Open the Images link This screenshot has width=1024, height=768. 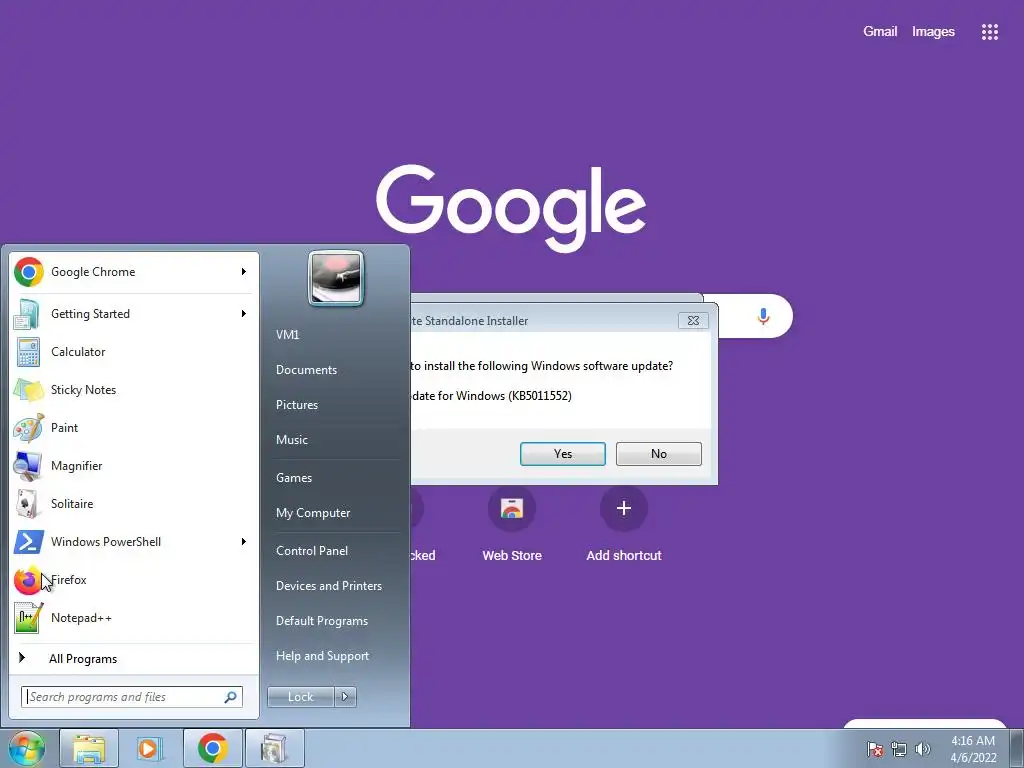pos(933,31)
